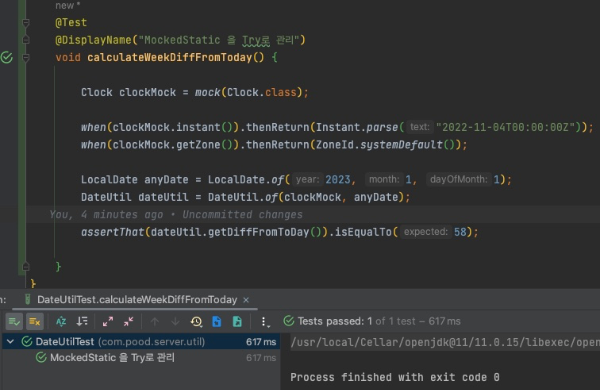Image resolution: width=600 pixels, height=390 pixels.
Task: Click the pass icon beside MockedStatic 을 Try로 관리
Action: (x=41, y=357)
